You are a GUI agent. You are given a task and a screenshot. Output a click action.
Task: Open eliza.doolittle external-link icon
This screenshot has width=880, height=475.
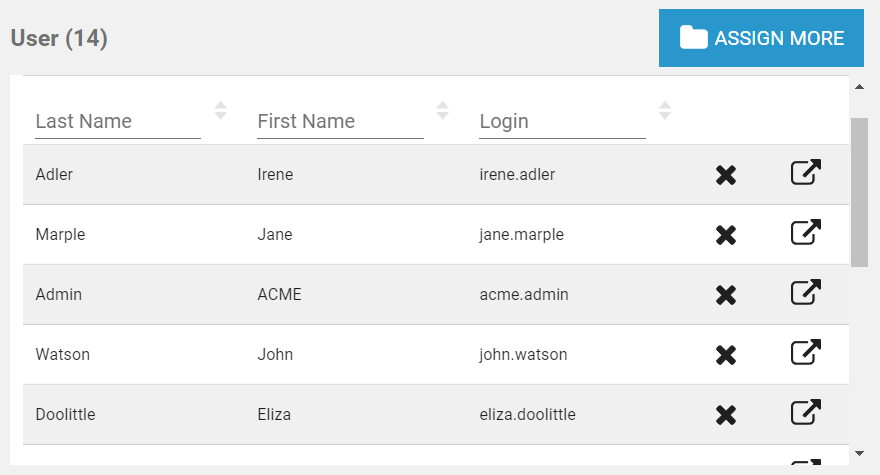pyautogui.click(x=806, y=413)
